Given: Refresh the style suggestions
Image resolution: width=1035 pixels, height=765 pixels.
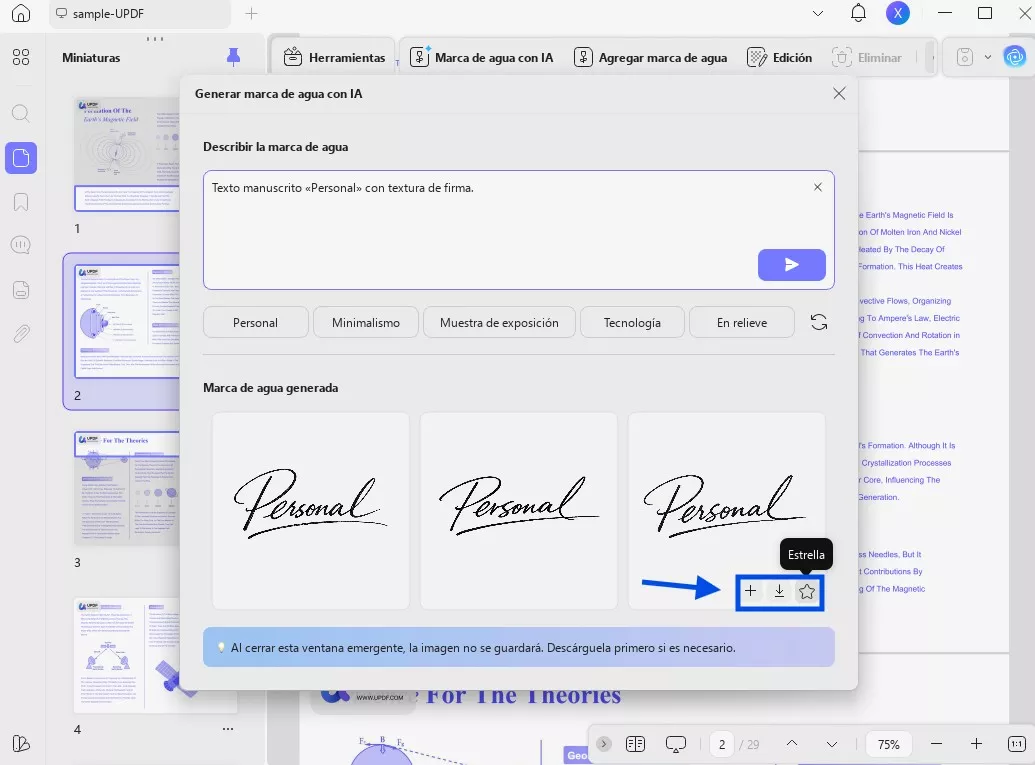Looking at the screenshot, I should [818, 322].
